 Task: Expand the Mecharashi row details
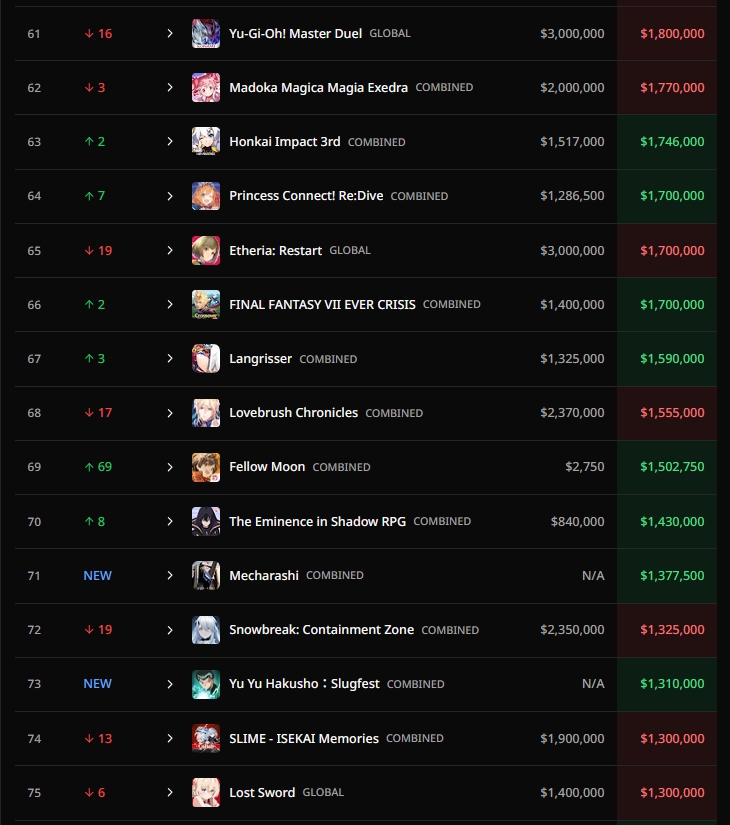click(x=170, y=576)
